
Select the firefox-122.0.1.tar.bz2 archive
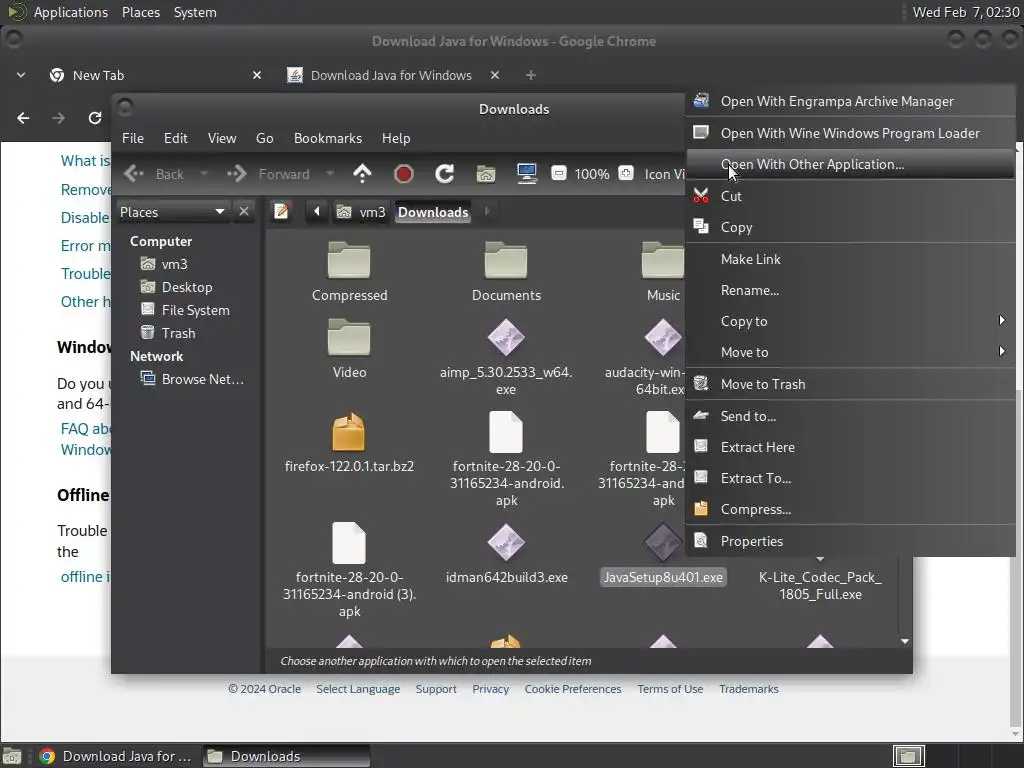pos(349,442)
